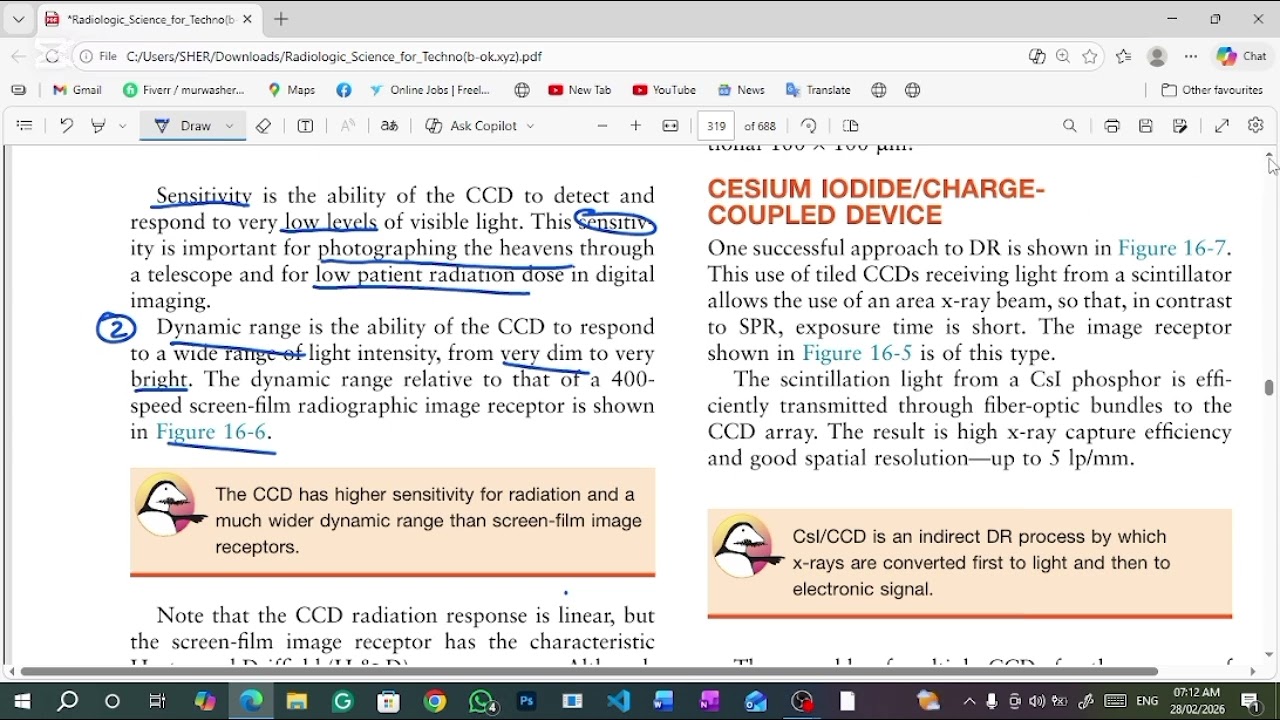The image size is (1280, 720).
Task: Open a new browser tab
Action: (281, 19)
